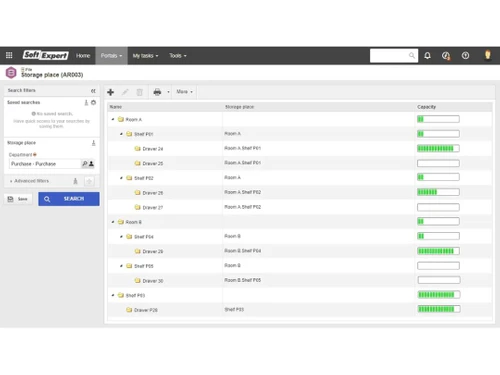Collapse the Shelf P04 tree node

(x=121, y=237)
